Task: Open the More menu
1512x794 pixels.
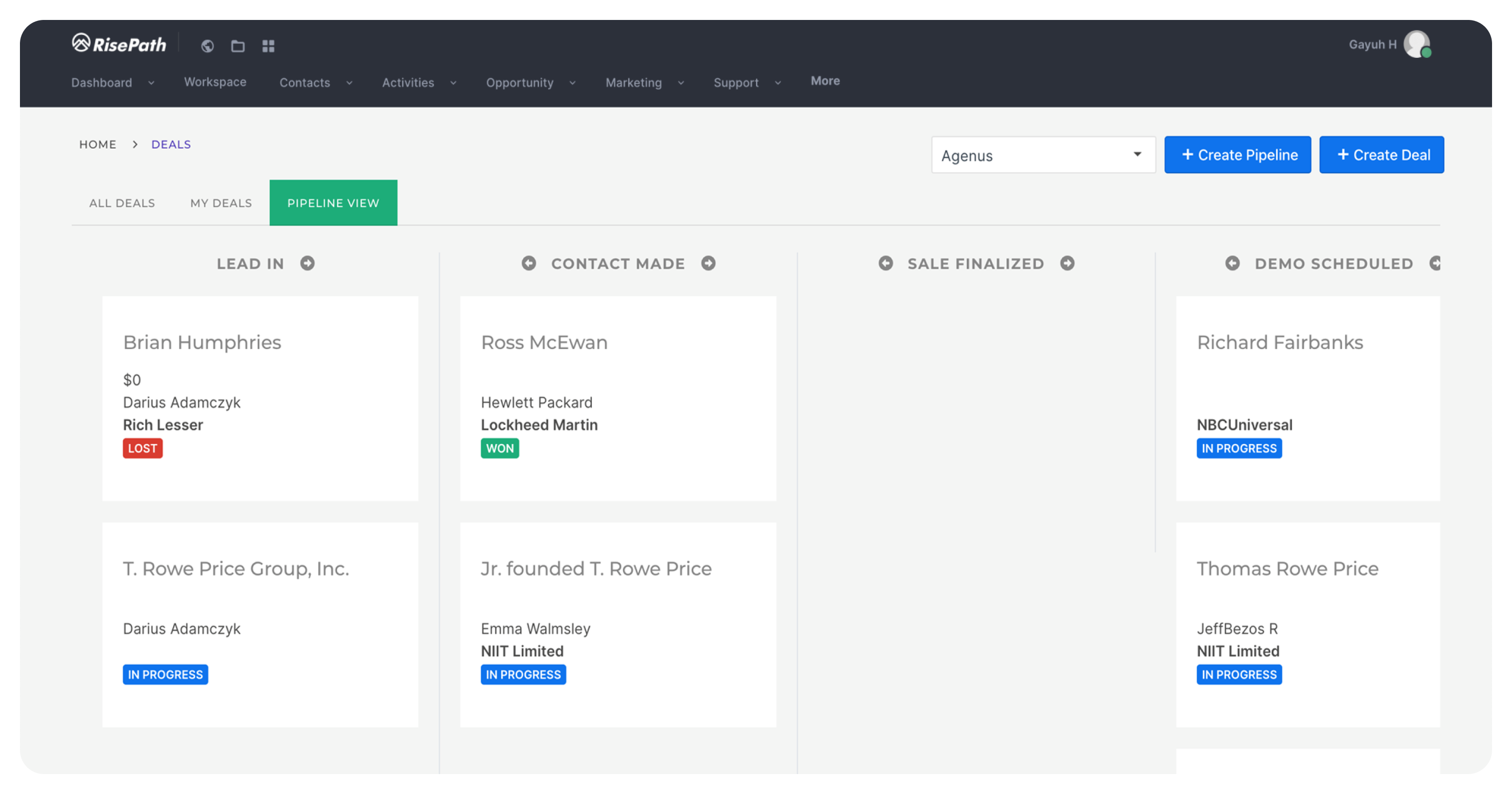Action: click(x=825, y=81)
